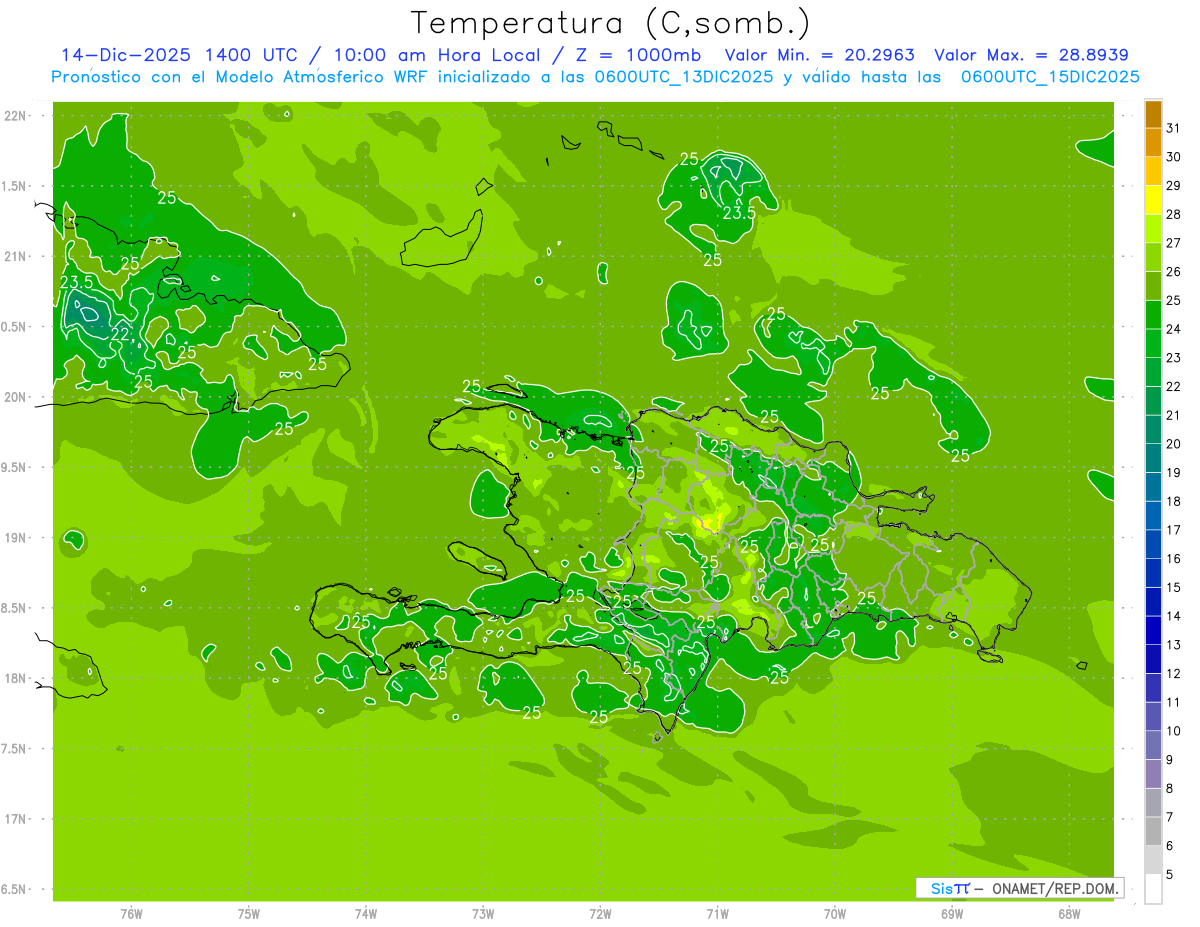Click 'Valor Min. = 20.2963' value

(x=819, y=55)
